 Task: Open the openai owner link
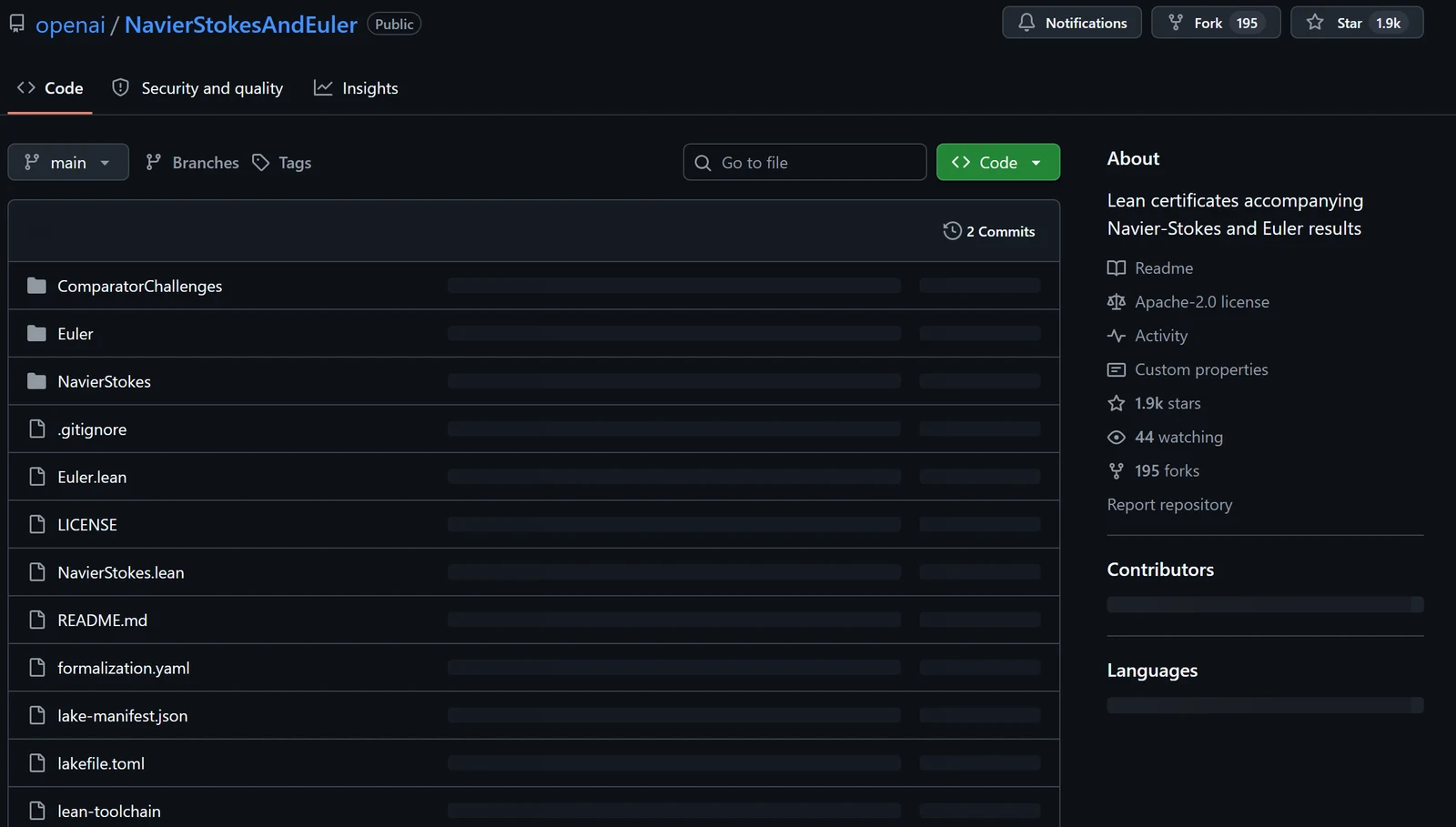[x=70, y=25]
